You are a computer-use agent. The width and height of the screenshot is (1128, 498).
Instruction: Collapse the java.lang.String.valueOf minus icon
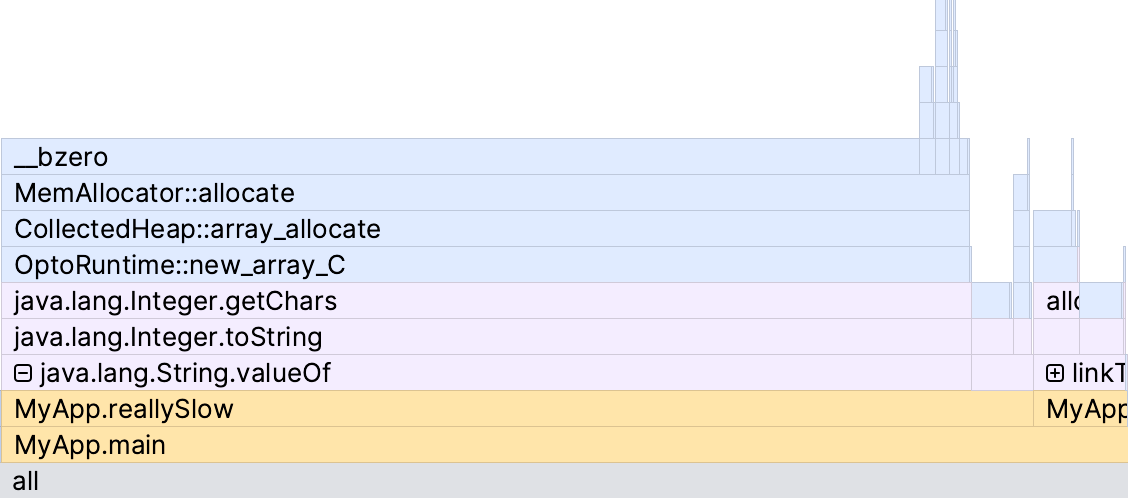[23, 374]
